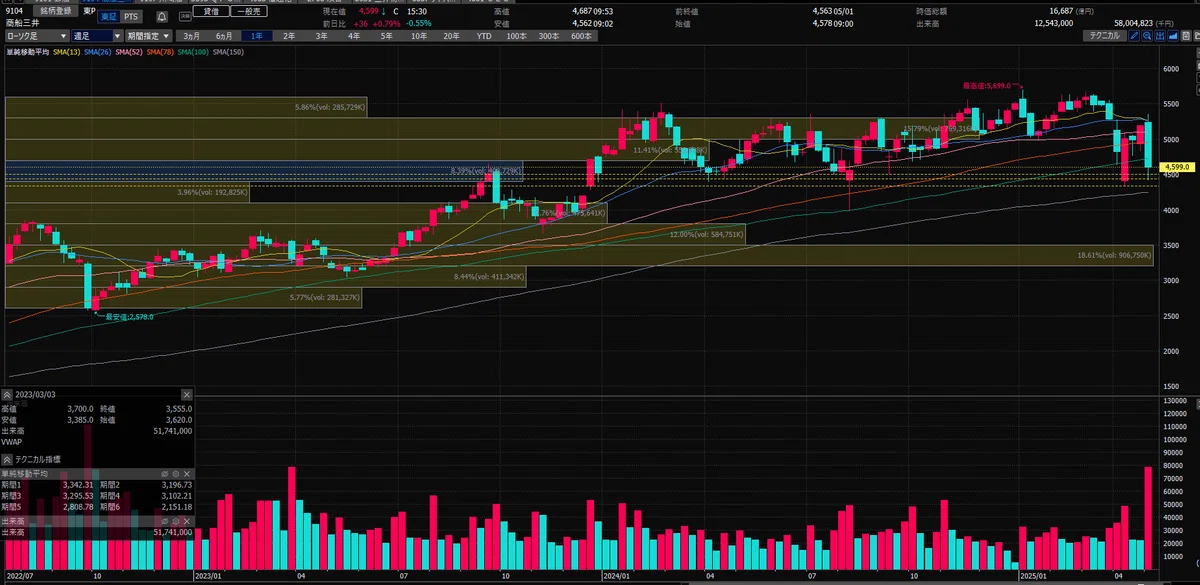Click the 2025/01 date on time axis
1200x585 pixels.
pyautogui.click(x=1034, y=577)
